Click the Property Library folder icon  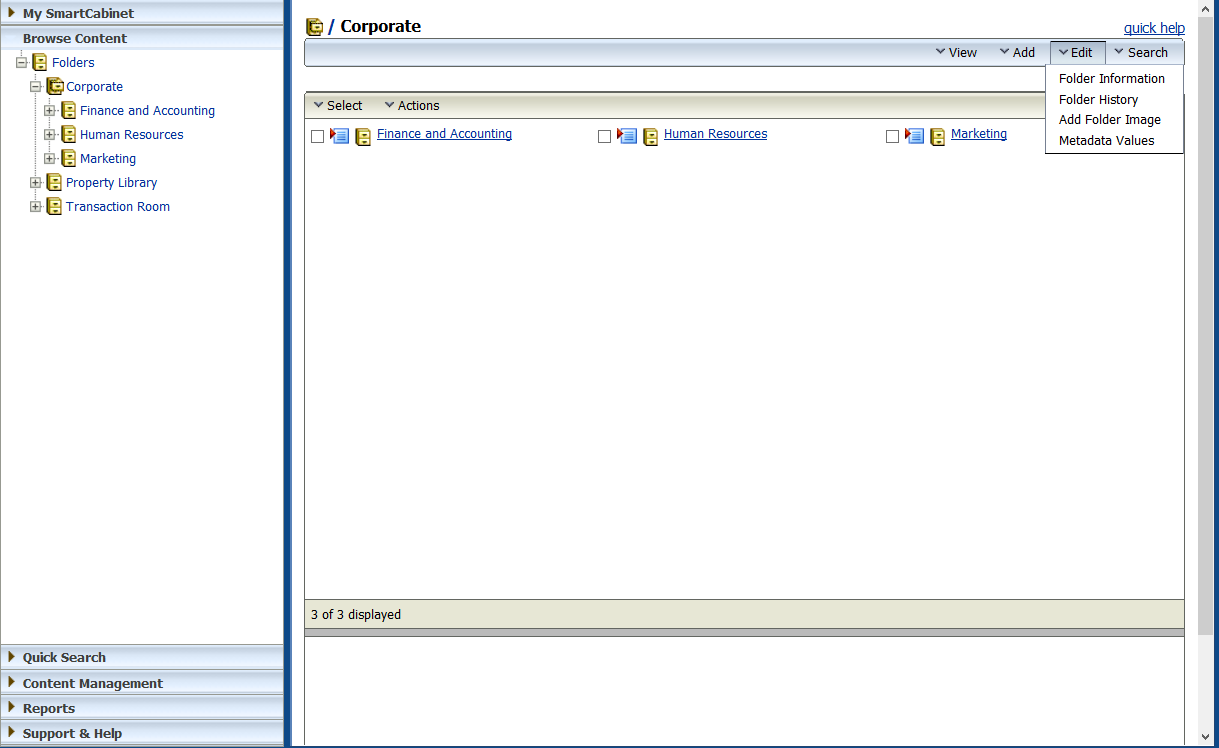[53, 182]
